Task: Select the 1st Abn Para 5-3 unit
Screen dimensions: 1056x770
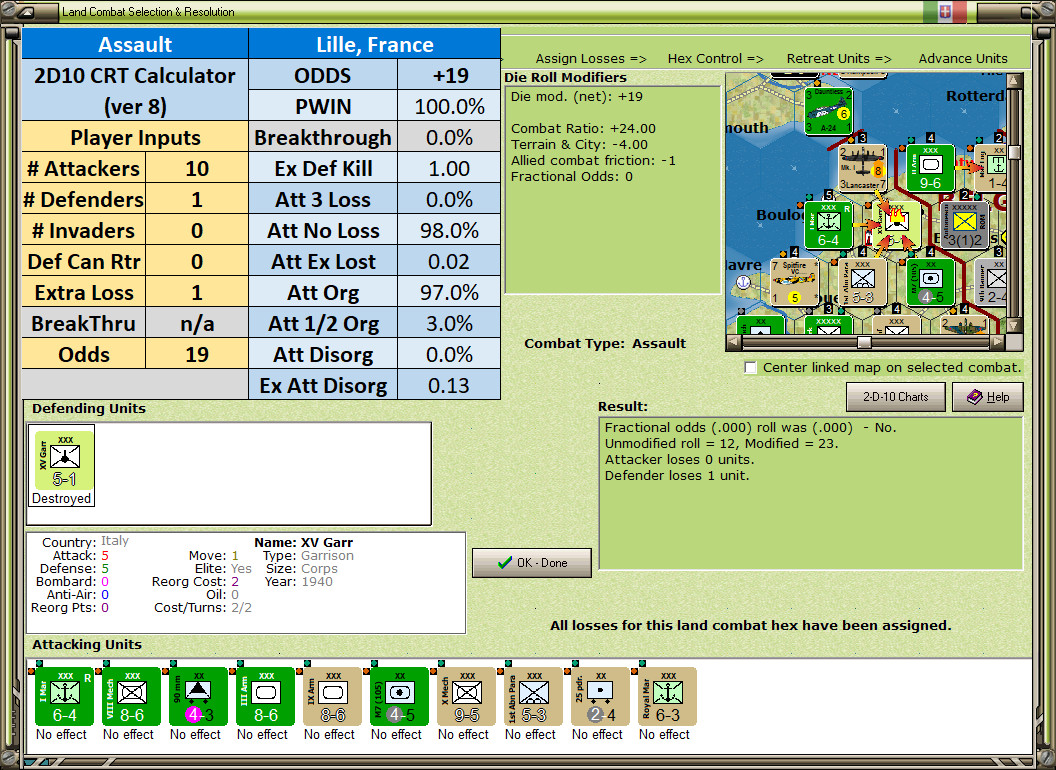Action: pos(533,697)
